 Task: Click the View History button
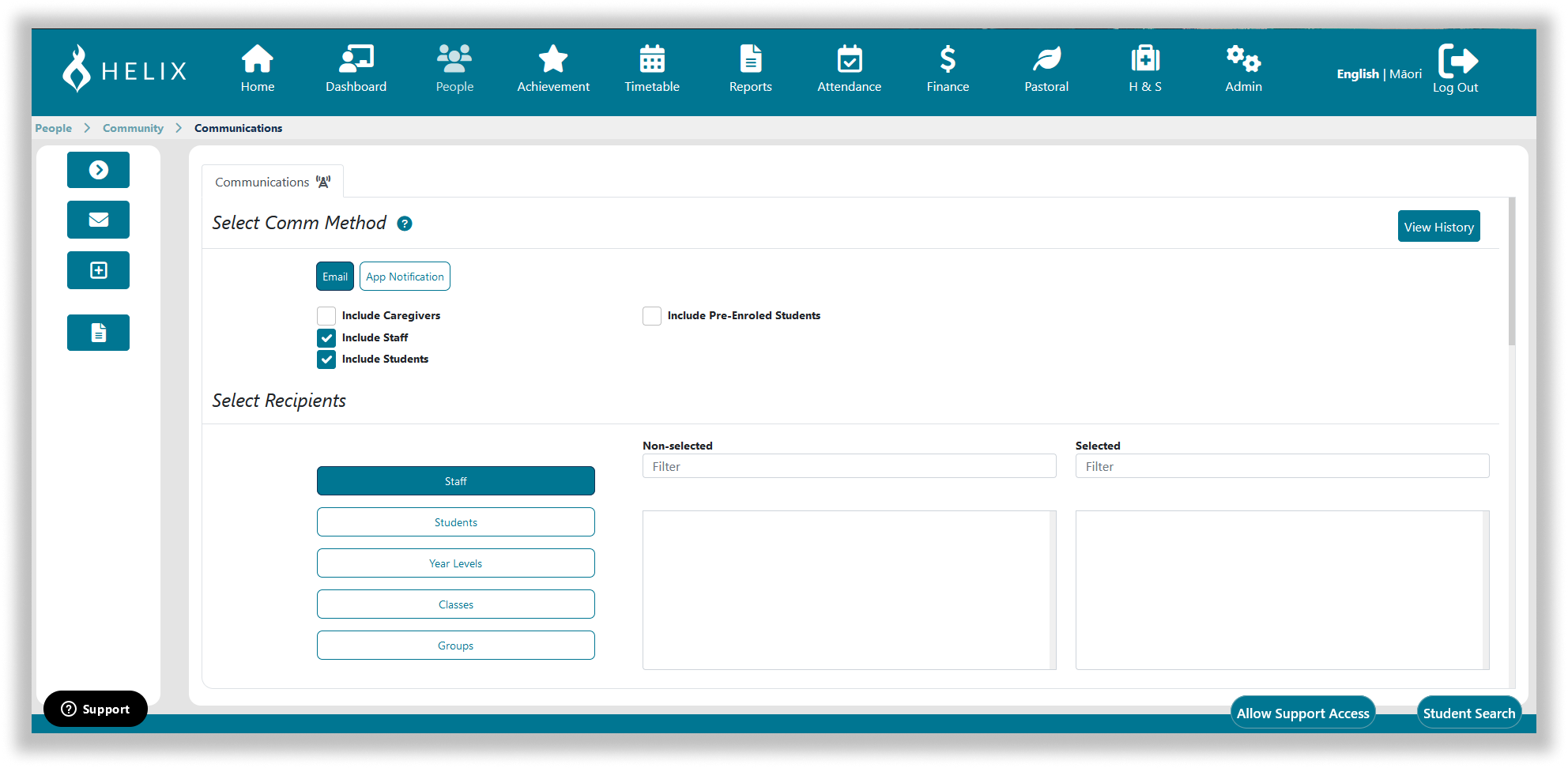tap(1438, 227)
